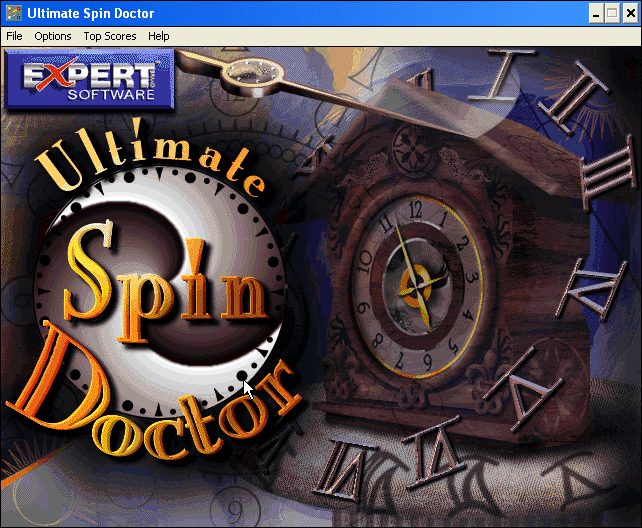Image resolution: width=642 pixels, height=528 pixels.
Task: Open the File menu
Action: coord(14,36)
